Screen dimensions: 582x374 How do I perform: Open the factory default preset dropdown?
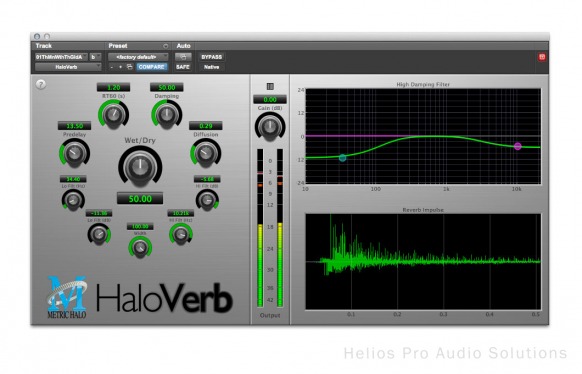point(138,57)
